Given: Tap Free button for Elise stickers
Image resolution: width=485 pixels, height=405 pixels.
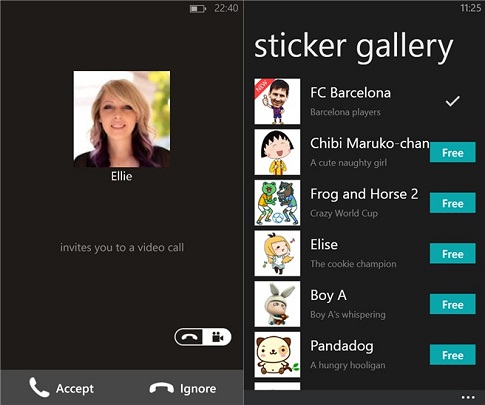Looking at the screenshot, I should pos(452,254).
